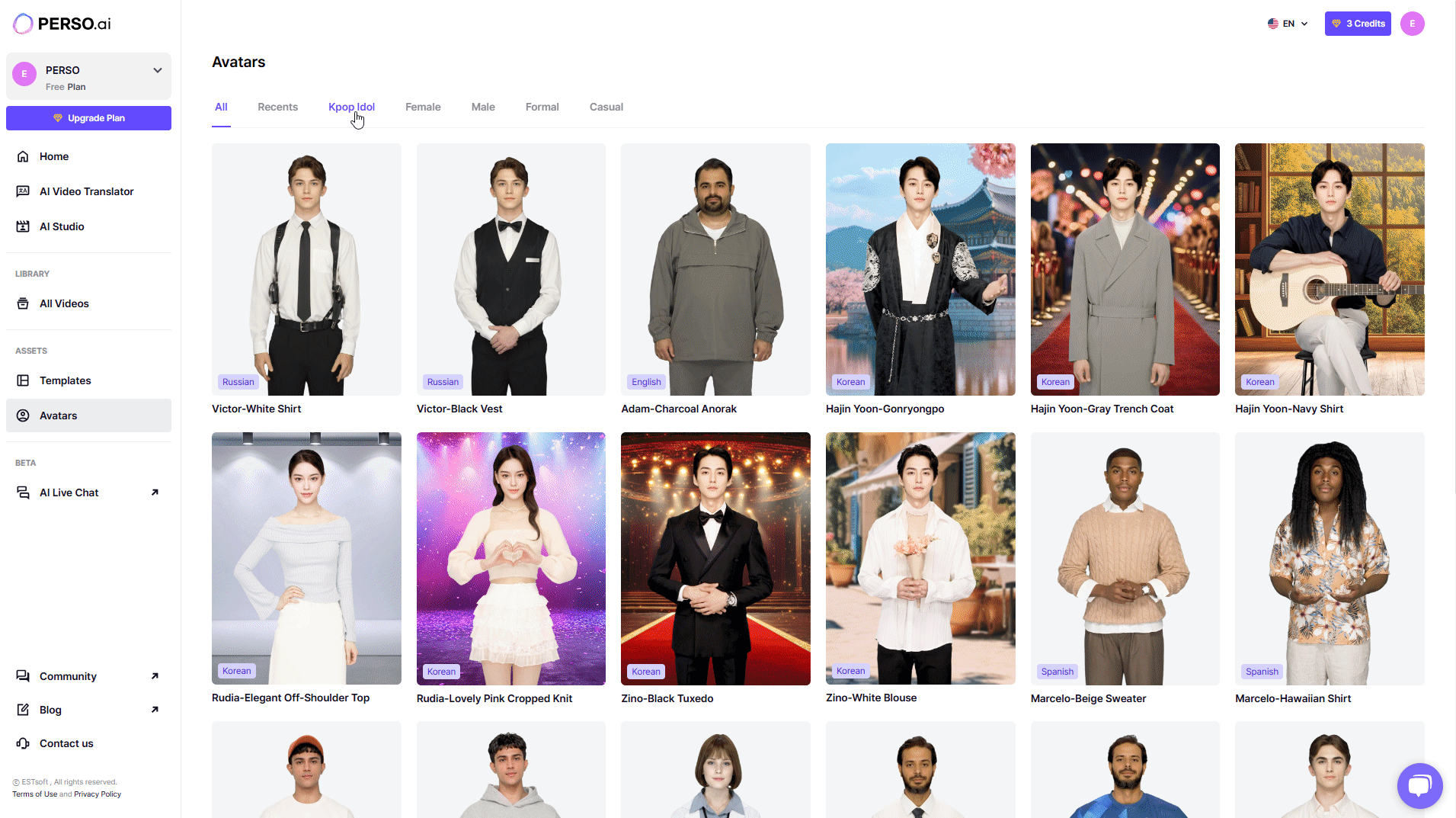Open the EN language dropdown arrow
The image size is (1456, 818).
1304,24
